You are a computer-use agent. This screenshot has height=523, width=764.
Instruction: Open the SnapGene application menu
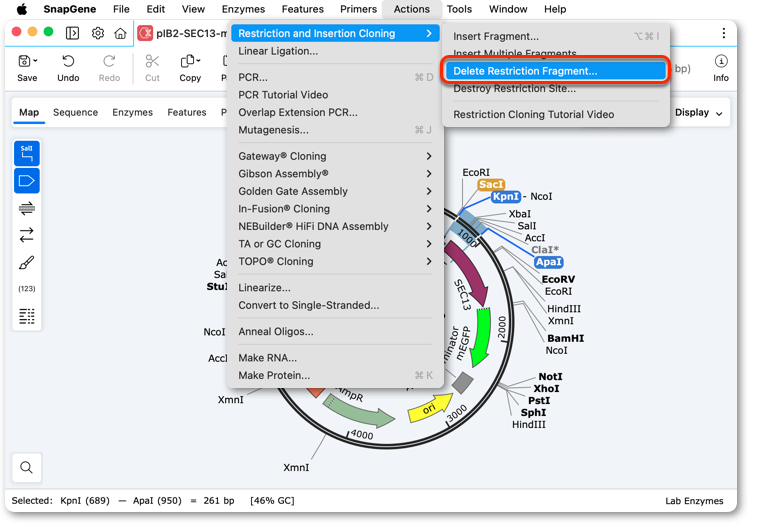(x=70, y=9)
